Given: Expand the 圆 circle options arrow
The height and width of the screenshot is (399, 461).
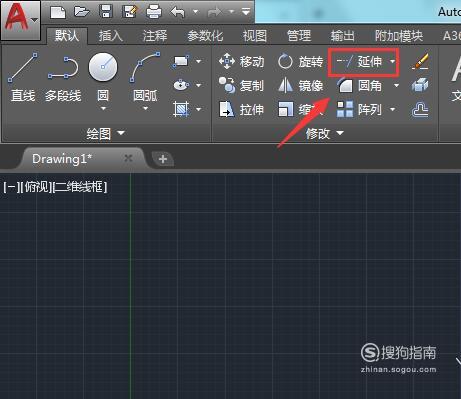Looking at the screenshot, I should click(x=103, y=108).
